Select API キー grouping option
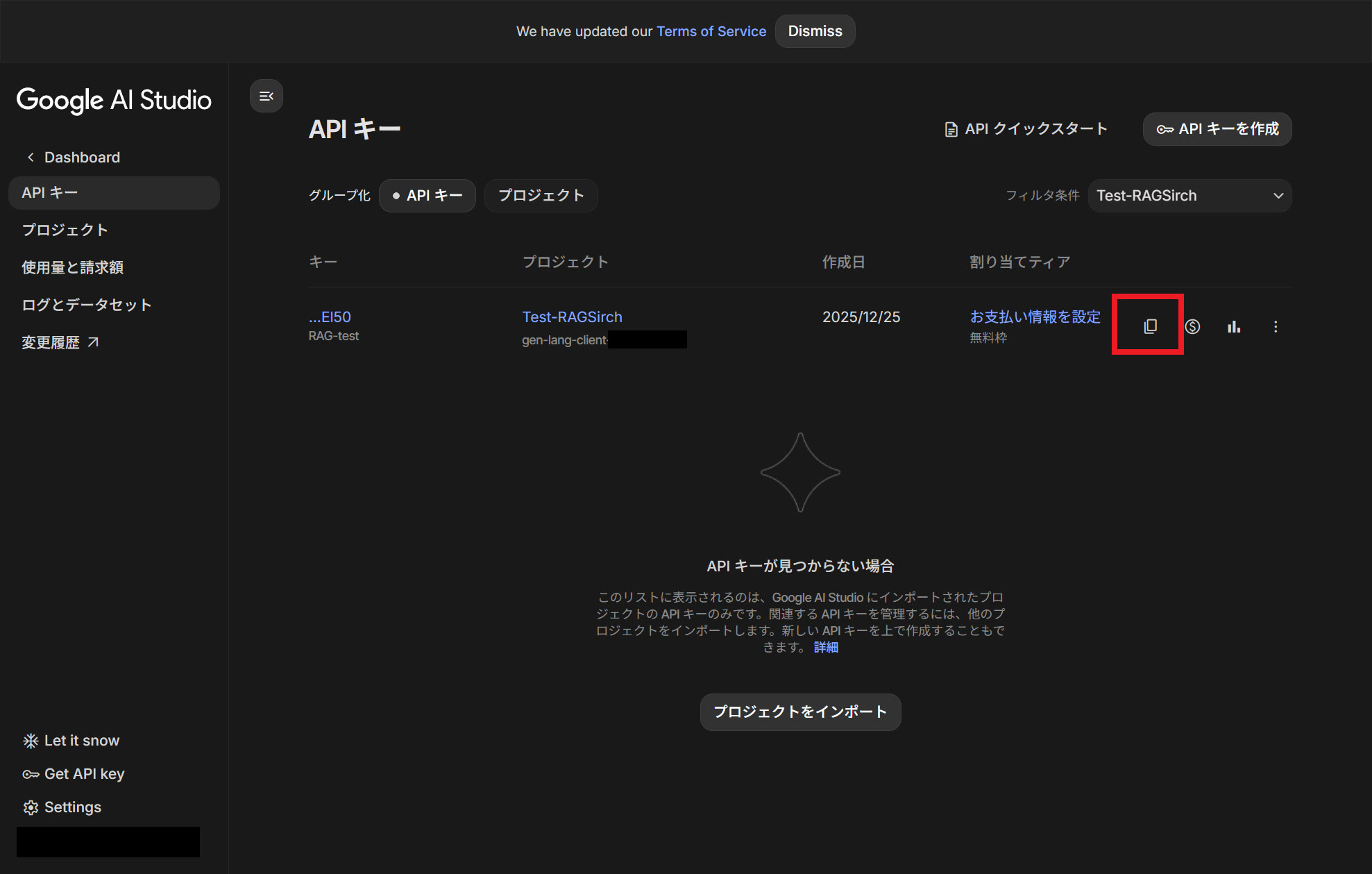This screenshot has width=1372, height=874. (427, 196)
